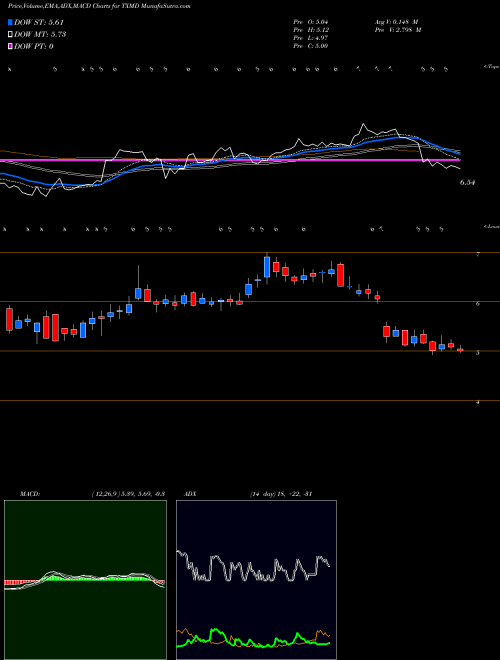This screenshot has width=500, height=660.
Task: Click the price axis label 4
Action: point(478,402)
